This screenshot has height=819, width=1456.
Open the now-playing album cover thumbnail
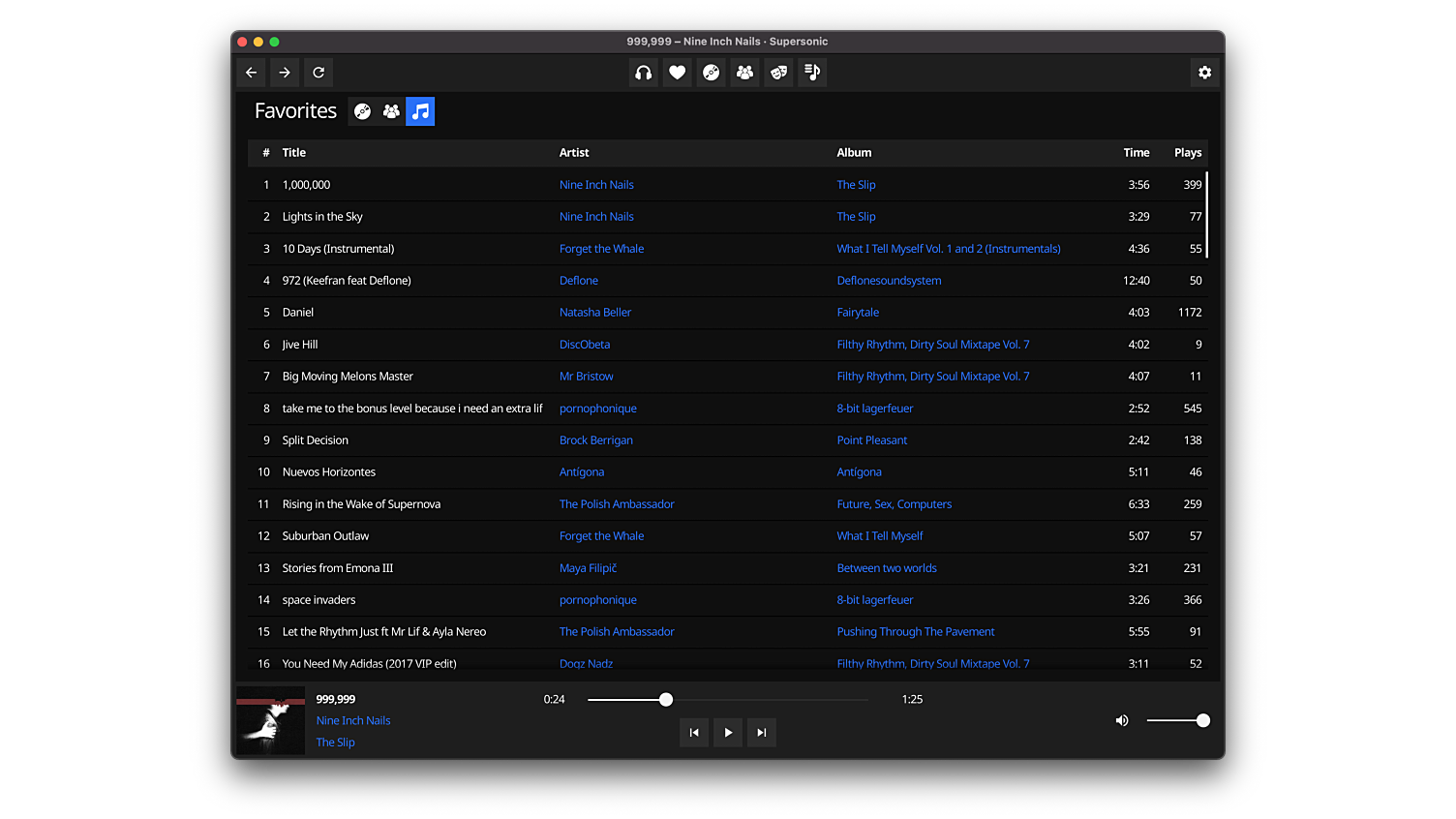tap(271, 721)
